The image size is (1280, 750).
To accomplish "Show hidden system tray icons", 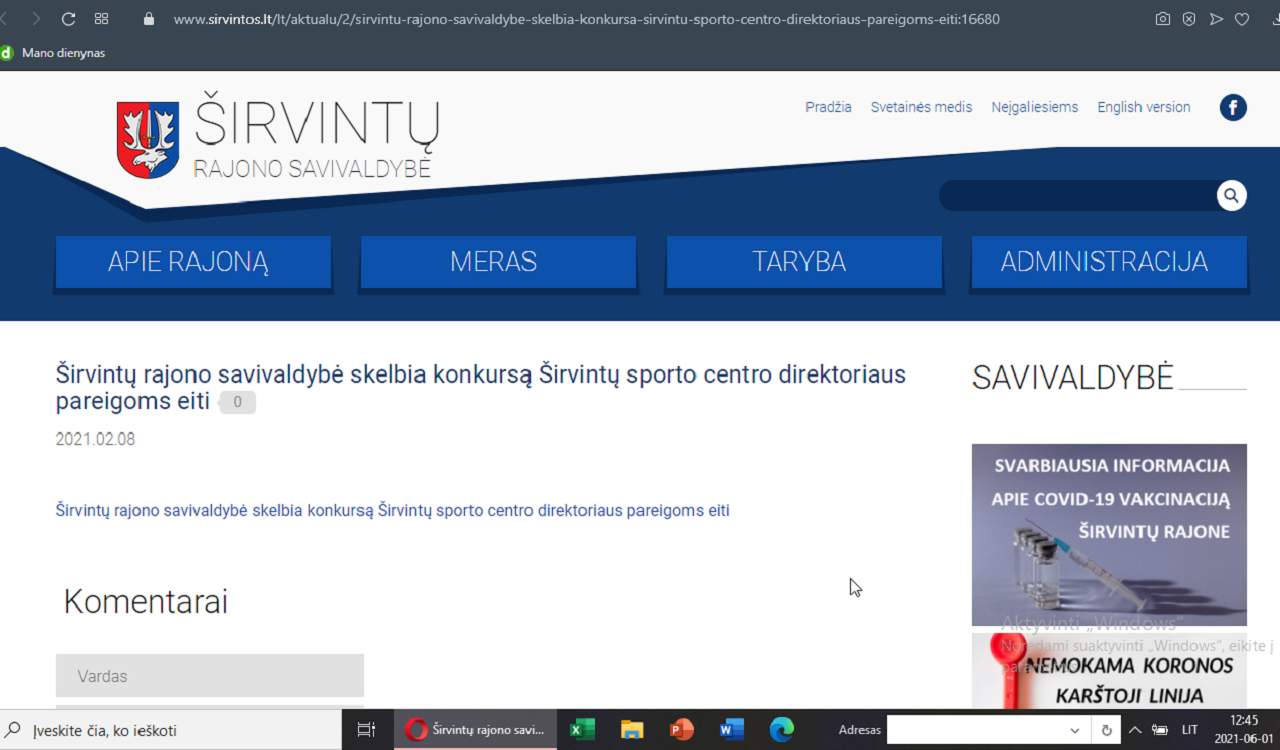I will [1135, 730].
